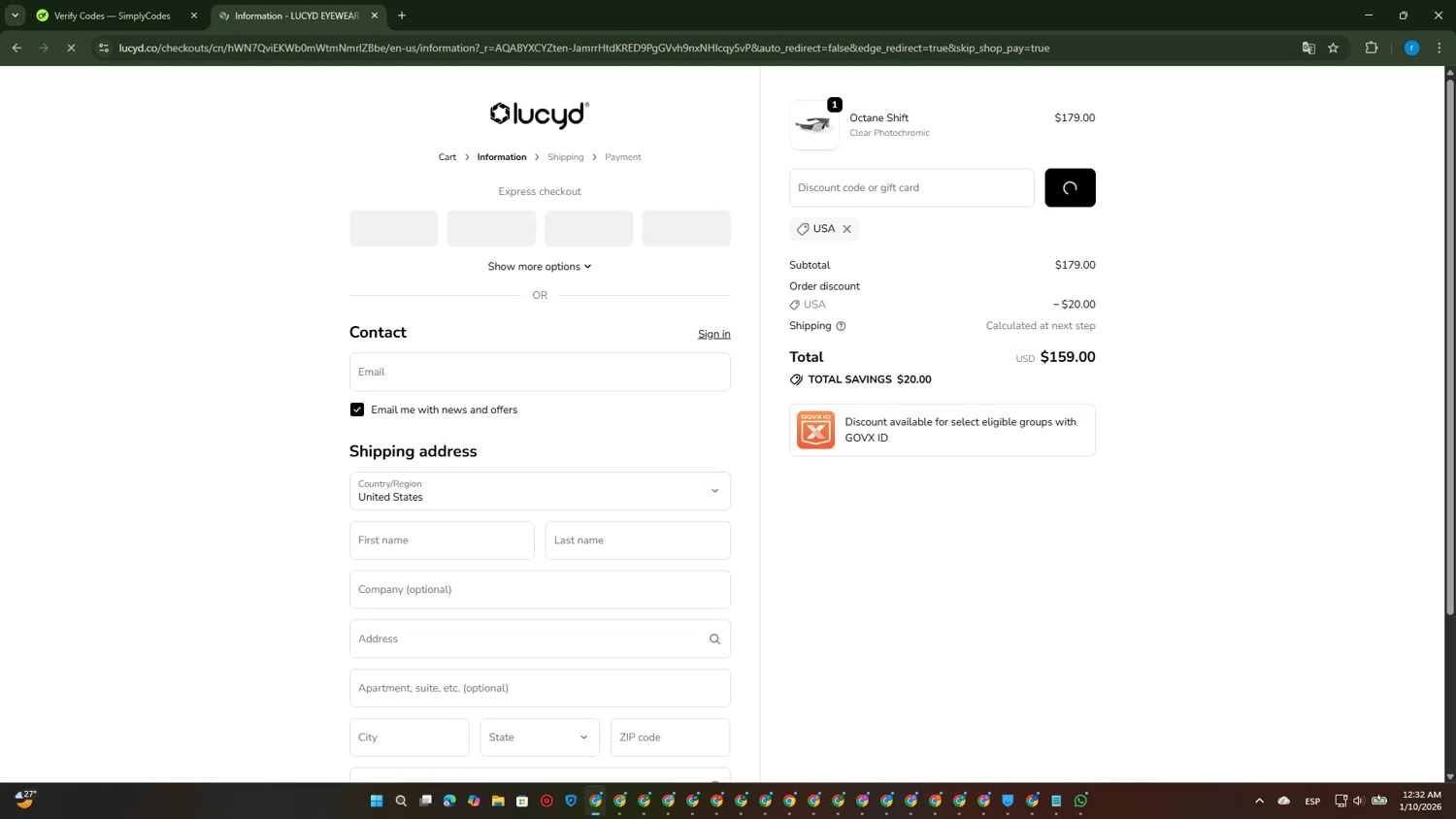
Task: Click the Sign in link
Action: pyautogui.click(x=714, y=334)
